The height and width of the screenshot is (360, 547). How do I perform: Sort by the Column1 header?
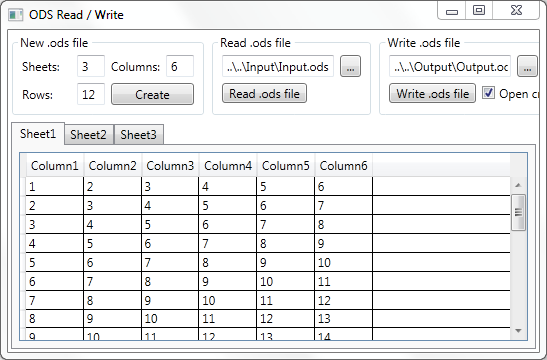pyautogui.click(x=55, y=166)
